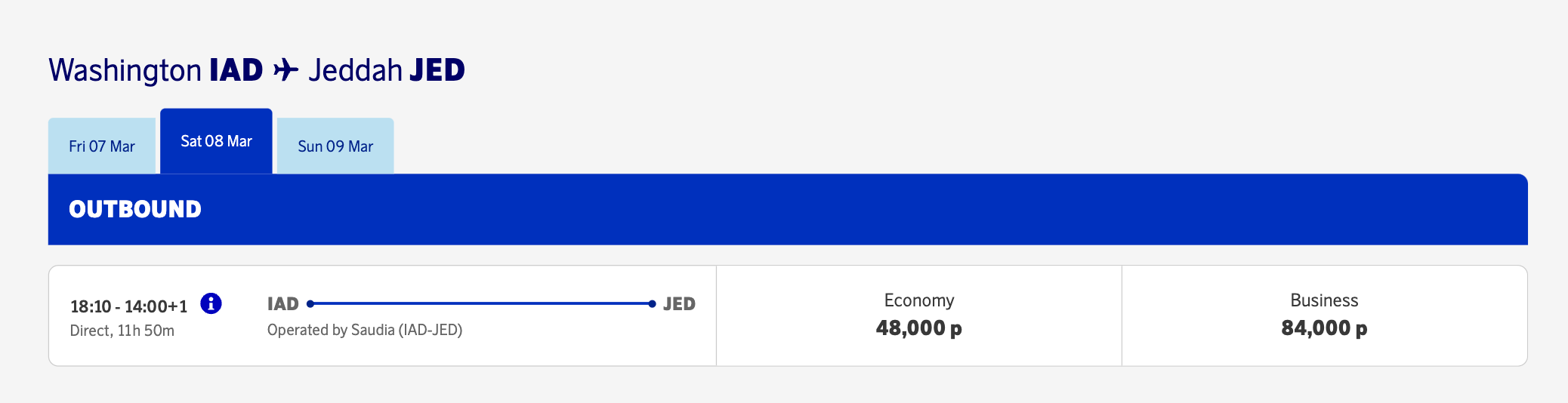Viewport: 1568px width, 403px height.
Task: Click the airplane icon in route heading
Action: point(286,70)
